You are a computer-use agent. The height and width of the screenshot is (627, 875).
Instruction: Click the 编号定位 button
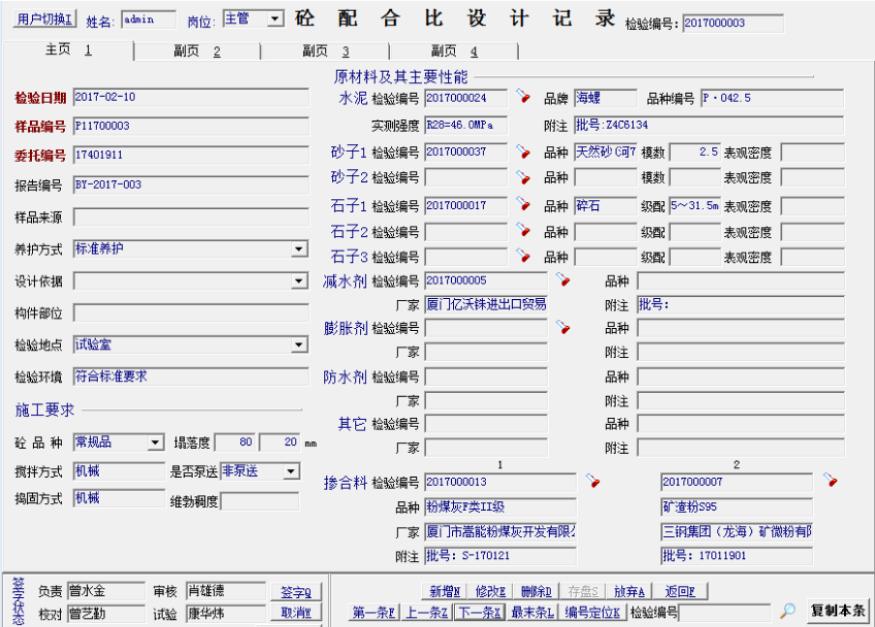(592, 612)
